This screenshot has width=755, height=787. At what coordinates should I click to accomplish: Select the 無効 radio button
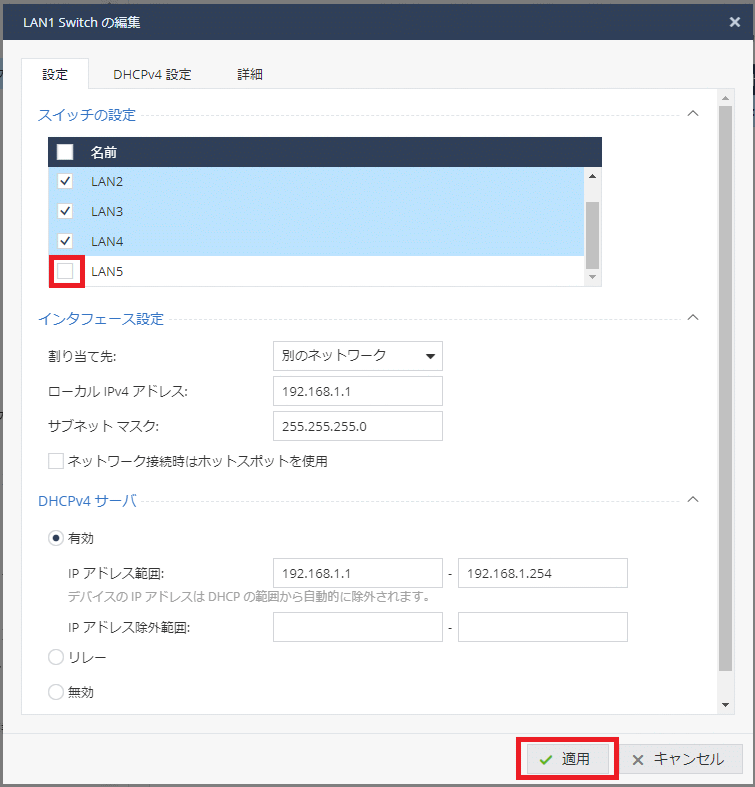[56, 691]
